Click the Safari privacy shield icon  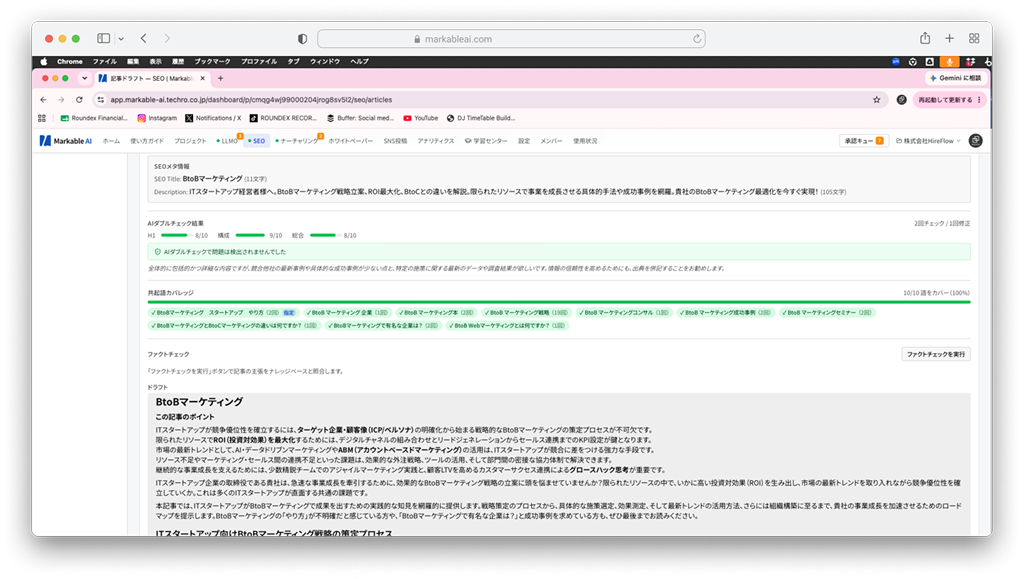[302, 39]
